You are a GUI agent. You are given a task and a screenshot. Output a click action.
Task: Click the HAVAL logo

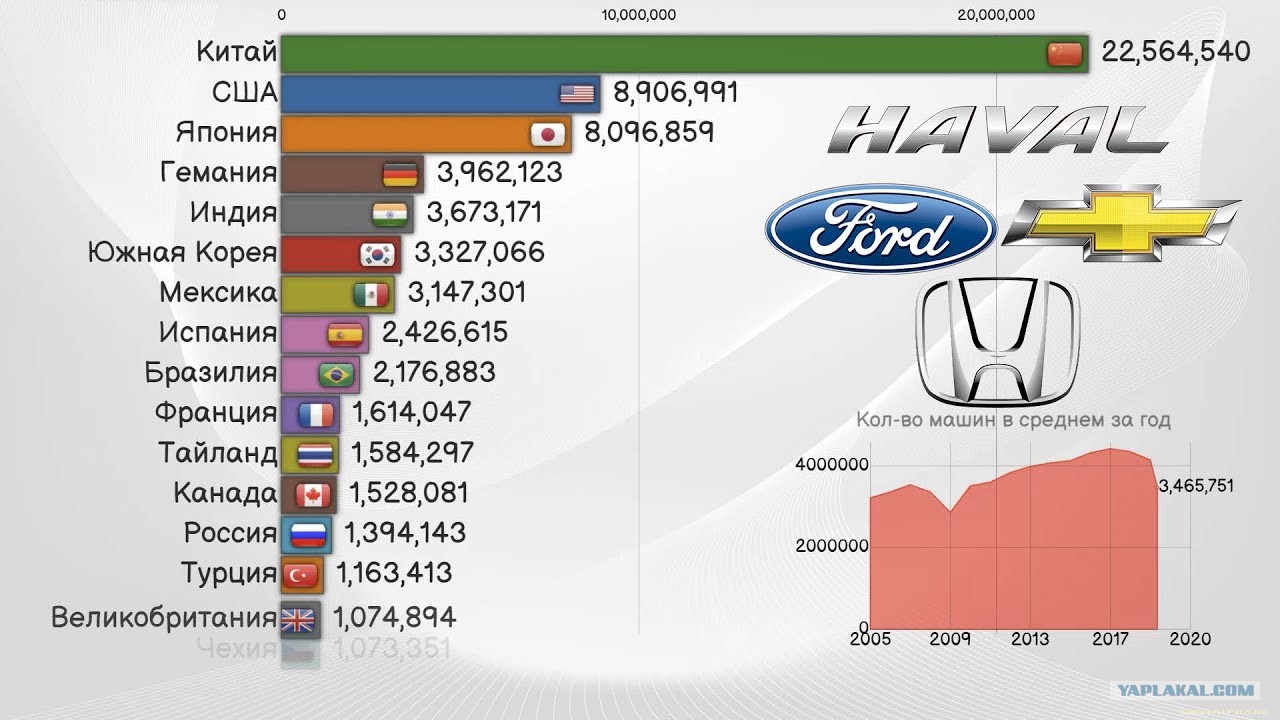(997, 130)
